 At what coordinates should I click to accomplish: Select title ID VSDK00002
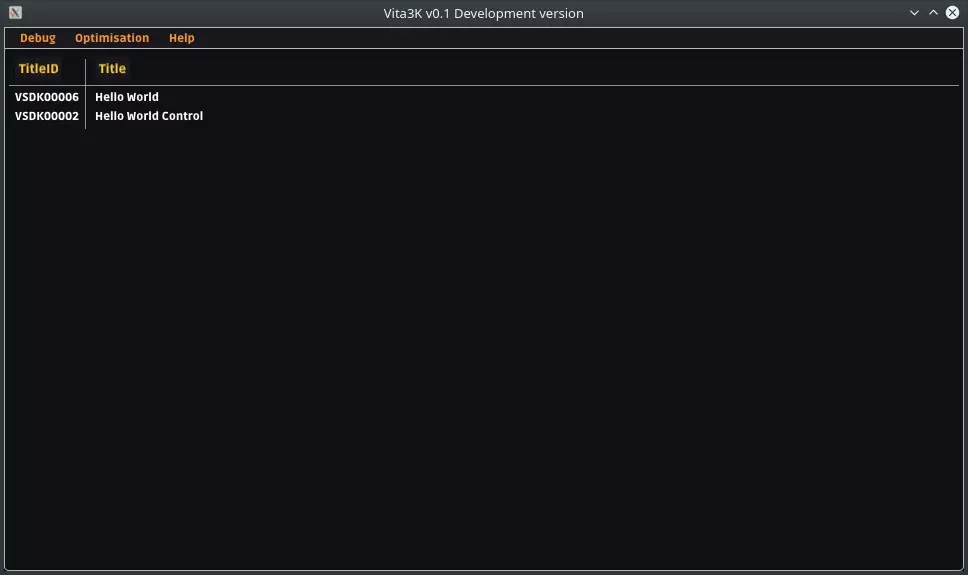click(47, 116)
